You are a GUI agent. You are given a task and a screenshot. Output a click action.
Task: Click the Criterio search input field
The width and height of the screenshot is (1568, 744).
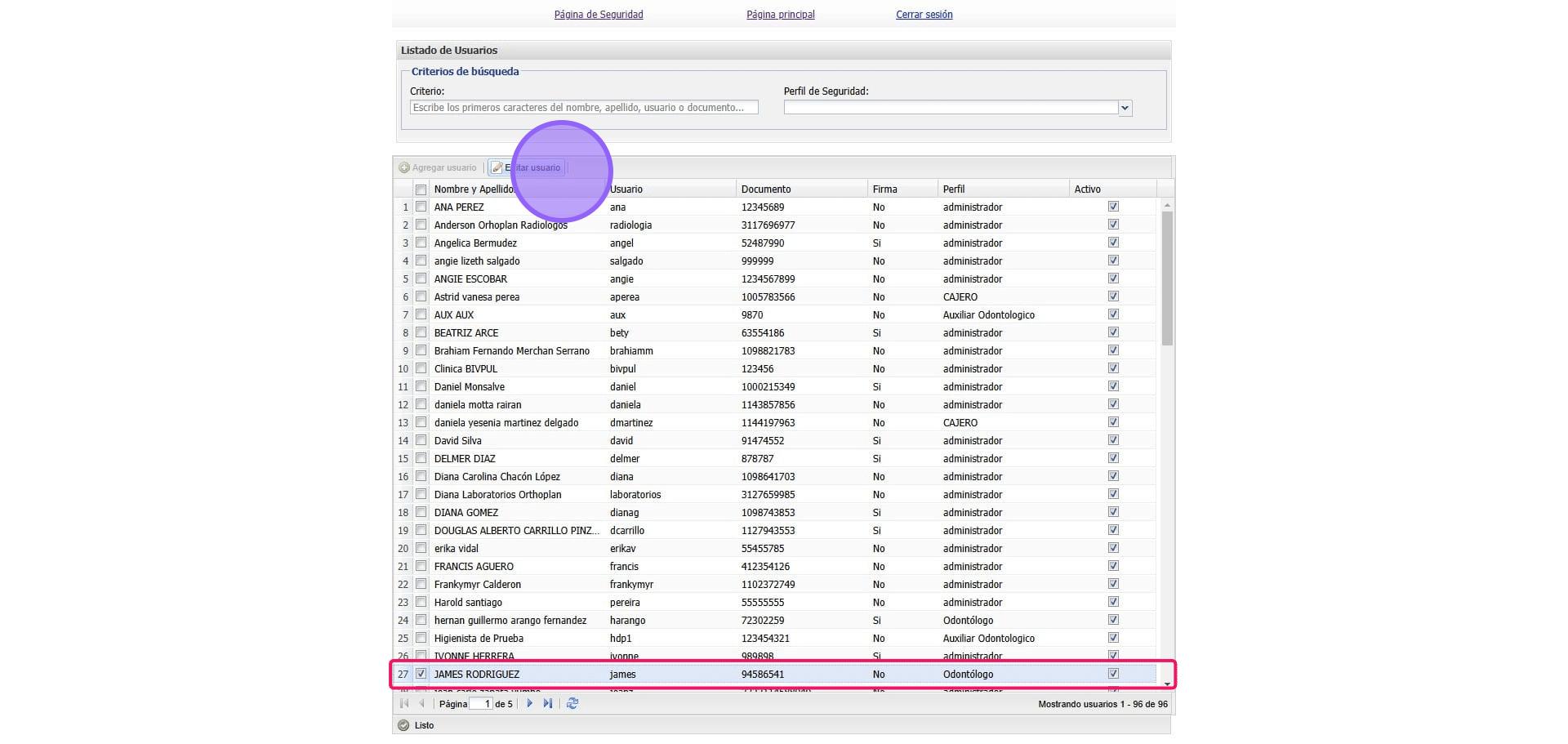pos(584,108)
